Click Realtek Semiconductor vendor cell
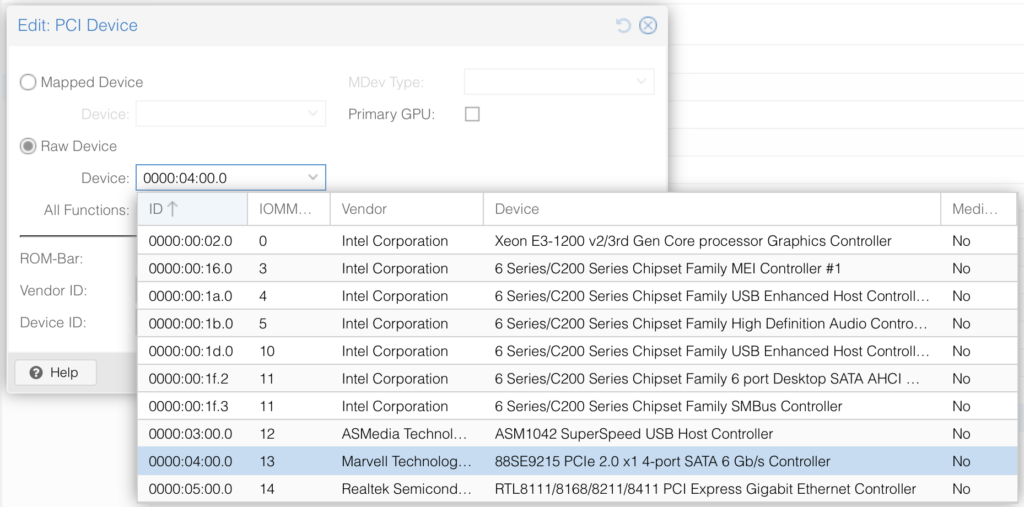Screen dimensions: 1024x507 [406, 489]
